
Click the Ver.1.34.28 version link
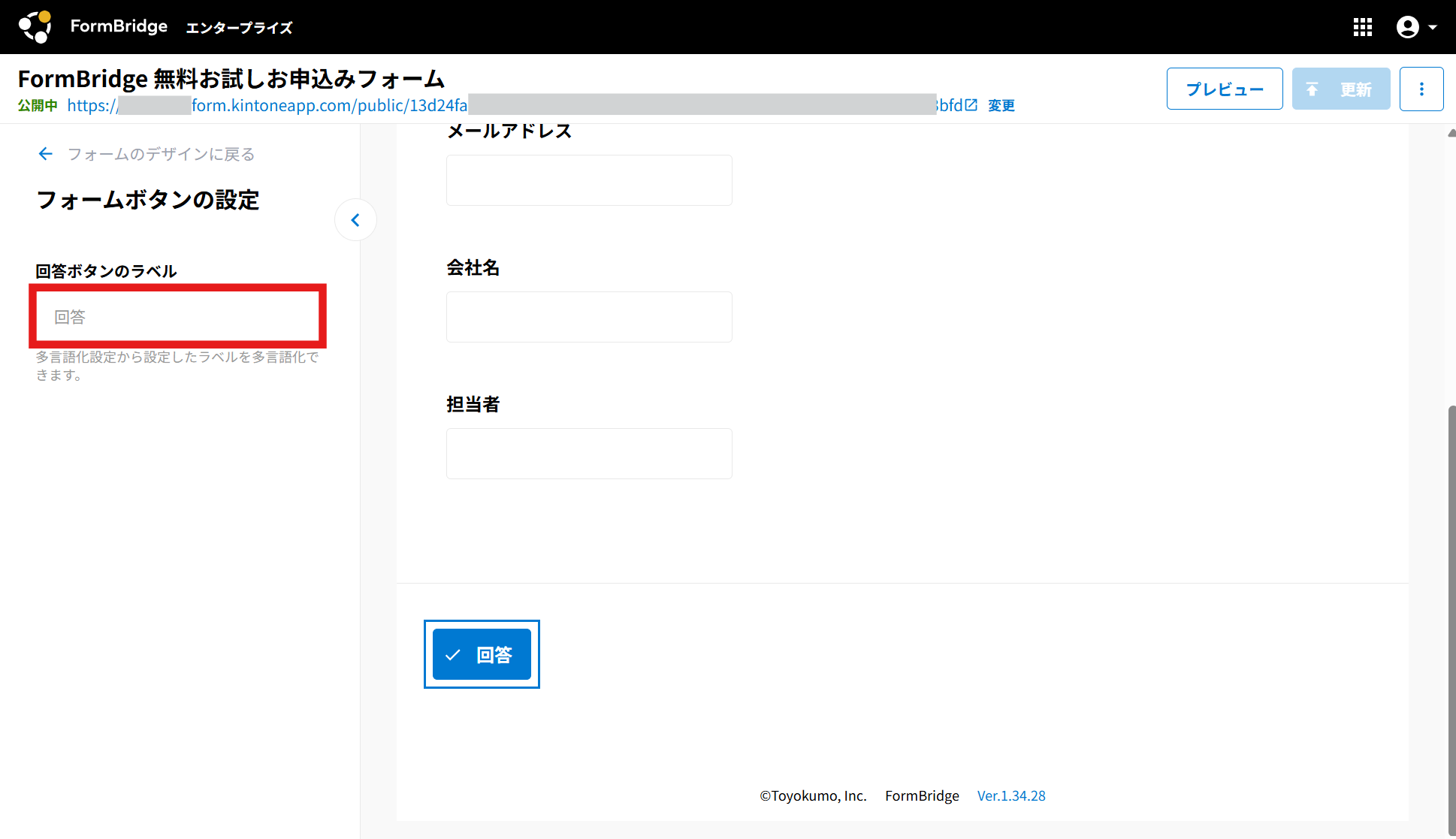(1011, 795)
